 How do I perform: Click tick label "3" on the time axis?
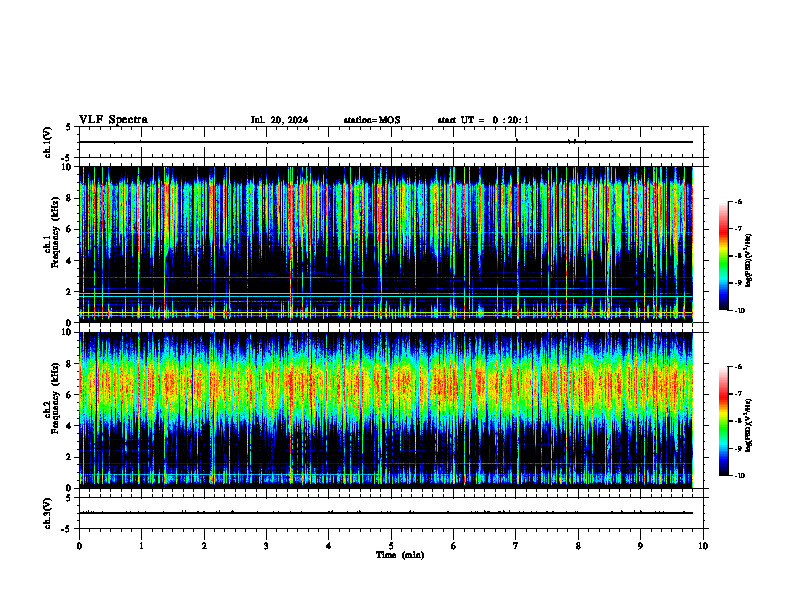[x=266, y=546]
